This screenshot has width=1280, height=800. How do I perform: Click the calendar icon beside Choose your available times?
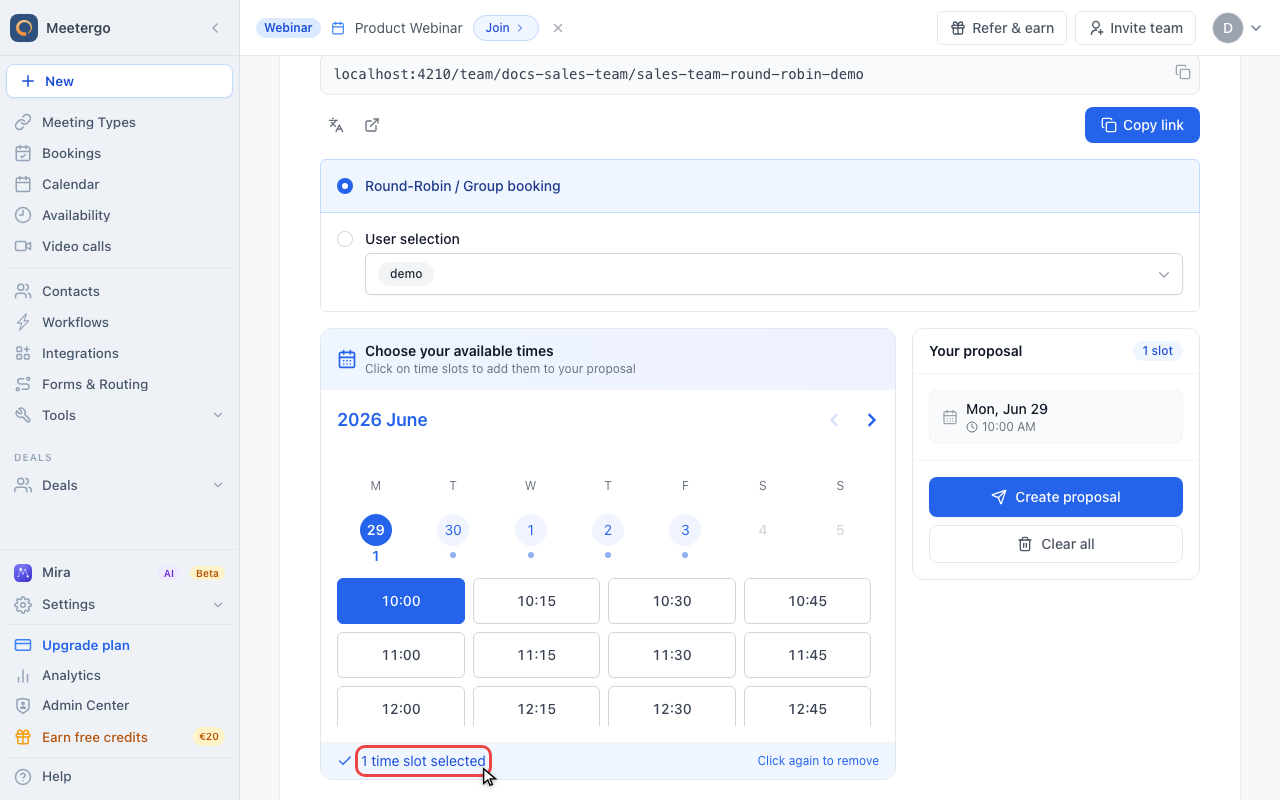(x=347, y=359)
